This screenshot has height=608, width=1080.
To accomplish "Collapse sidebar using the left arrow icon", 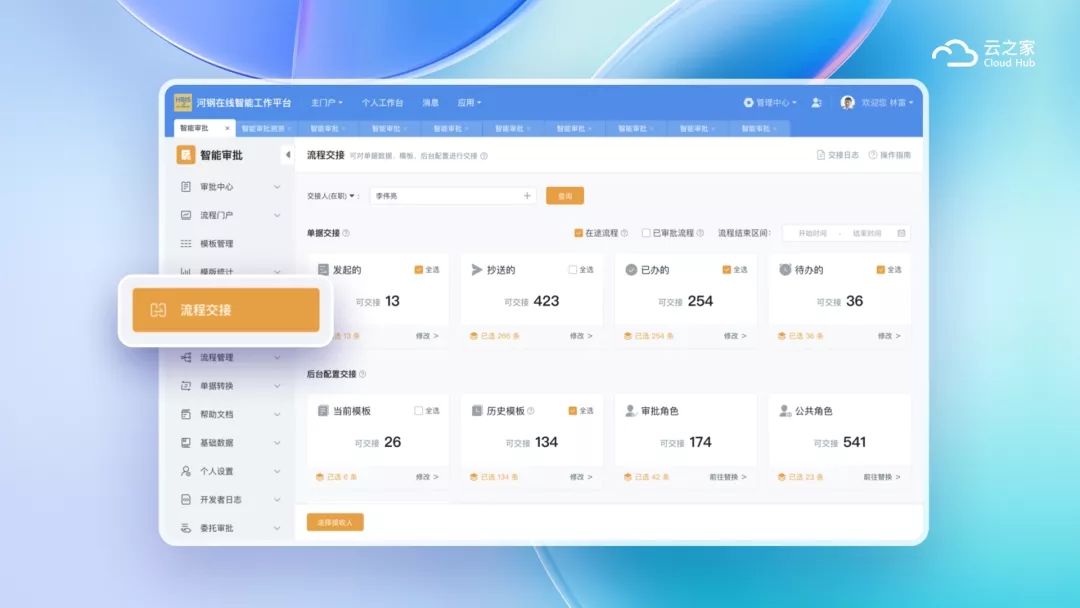I will point(288,155).
